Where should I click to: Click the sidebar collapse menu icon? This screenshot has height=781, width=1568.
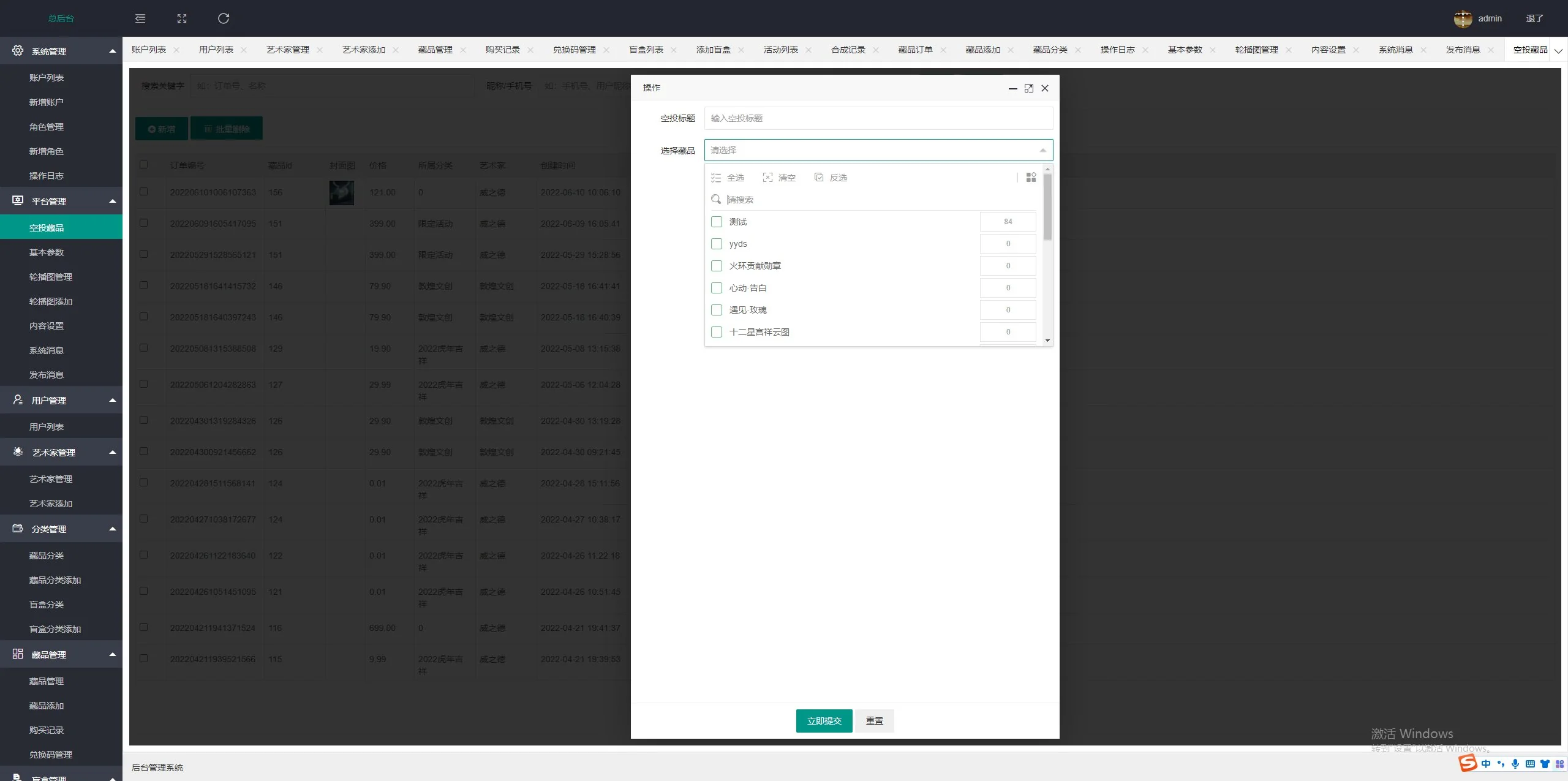[x=140, y=18]
